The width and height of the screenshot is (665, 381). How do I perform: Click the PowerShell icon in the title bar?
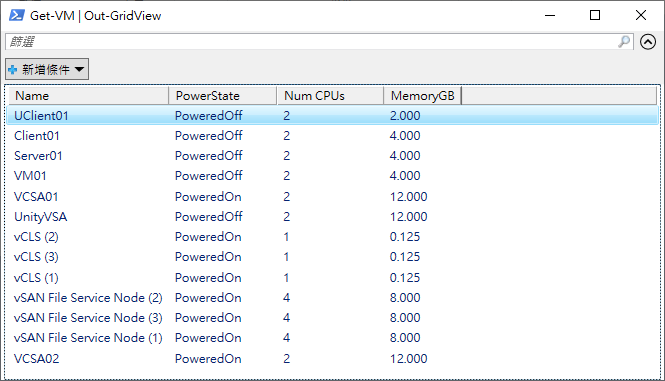coord(17,15)
